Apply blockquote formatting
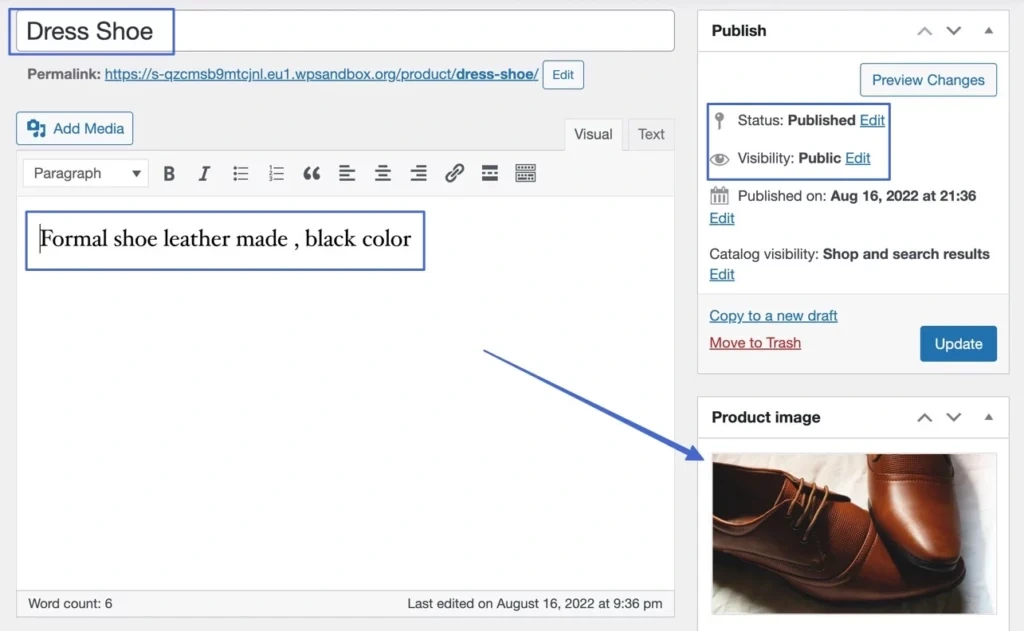 pyautogui.click(x=312, y=174)
